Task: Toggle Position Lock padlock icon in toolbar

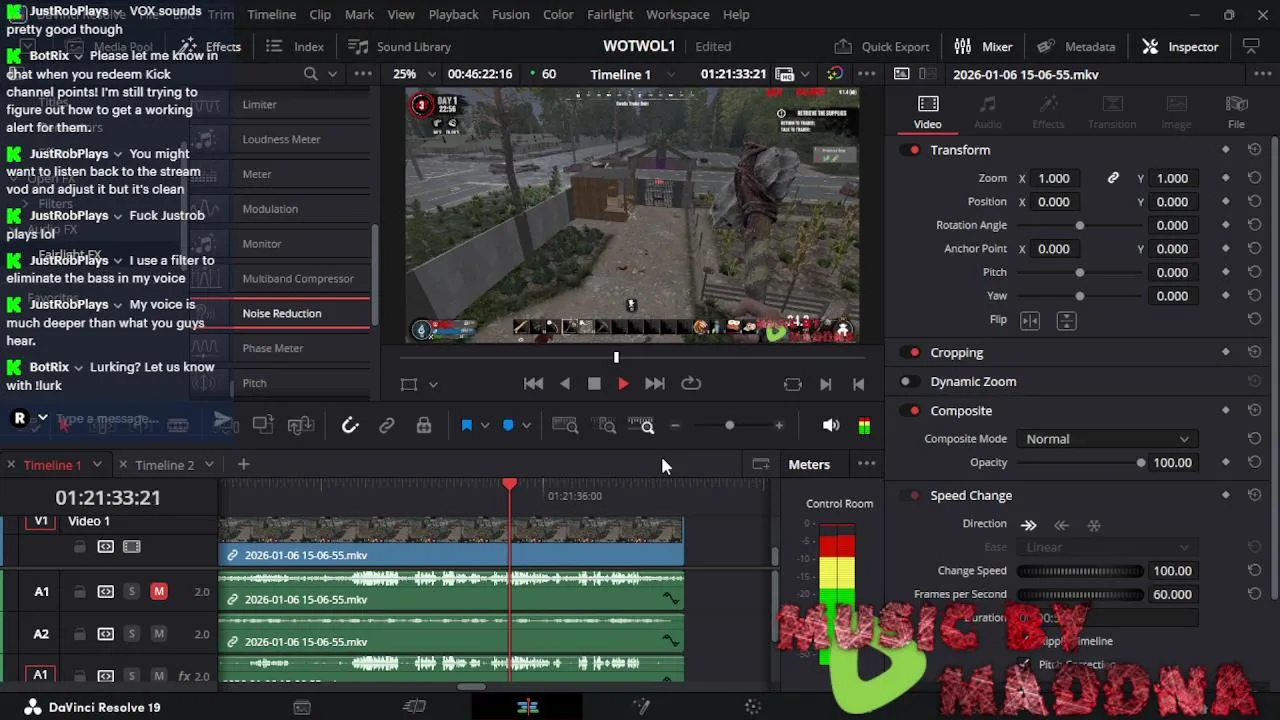Action: coord(424,426)
